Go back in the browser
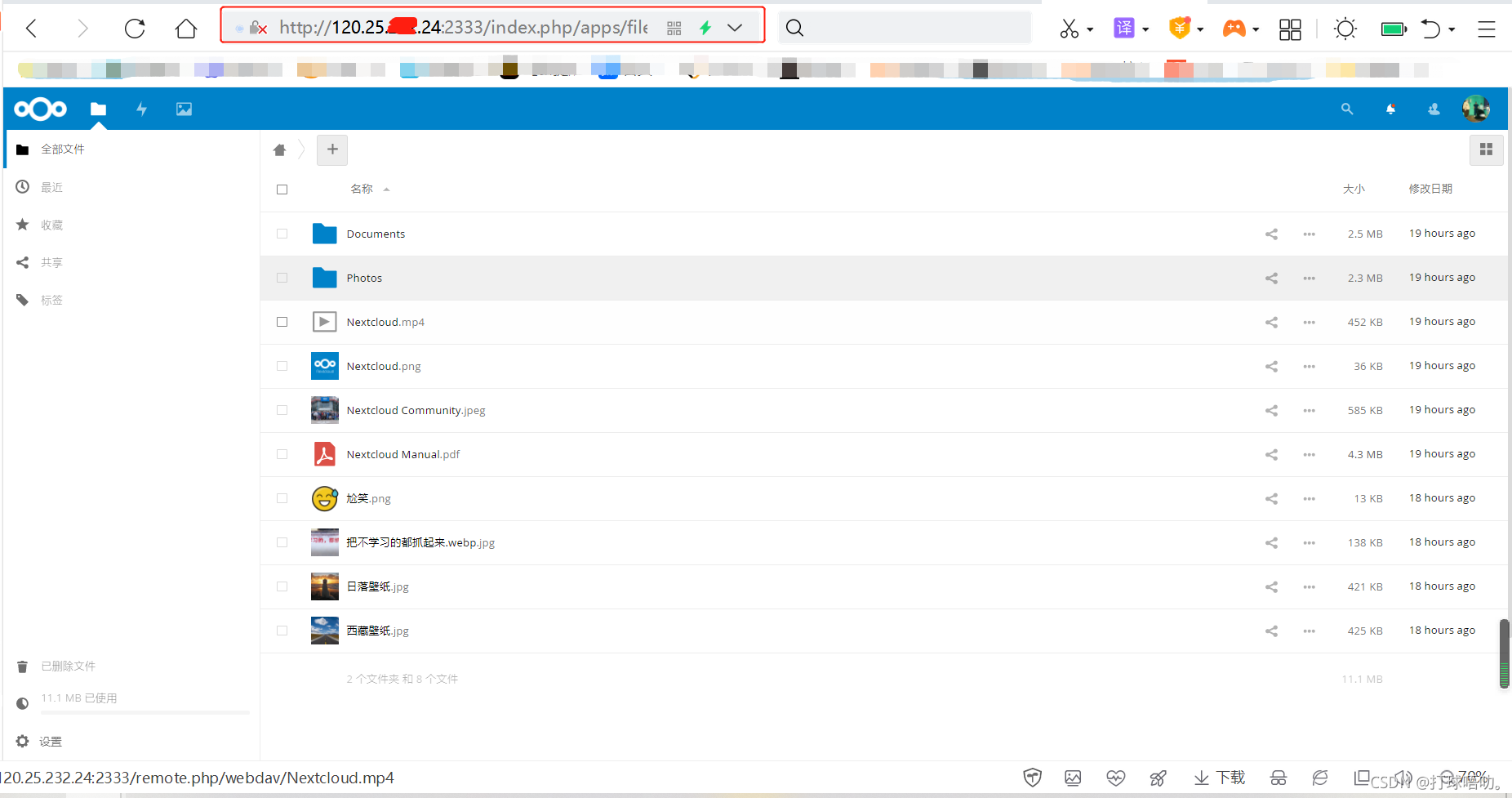Screen dimensions: 1512x798 [32, 29]
